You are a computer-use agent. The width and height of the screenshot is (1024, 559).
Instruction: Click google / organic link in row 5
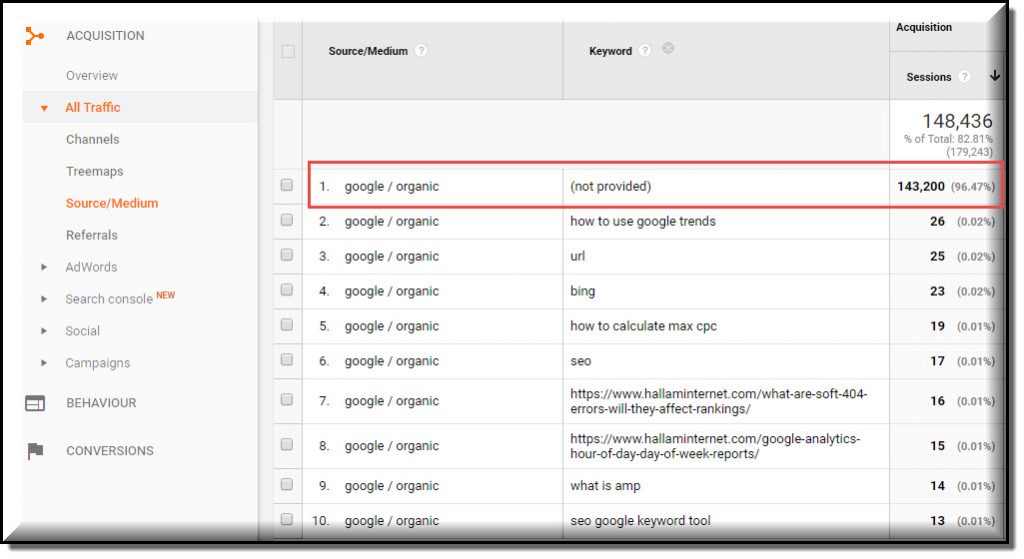(392, 327)
